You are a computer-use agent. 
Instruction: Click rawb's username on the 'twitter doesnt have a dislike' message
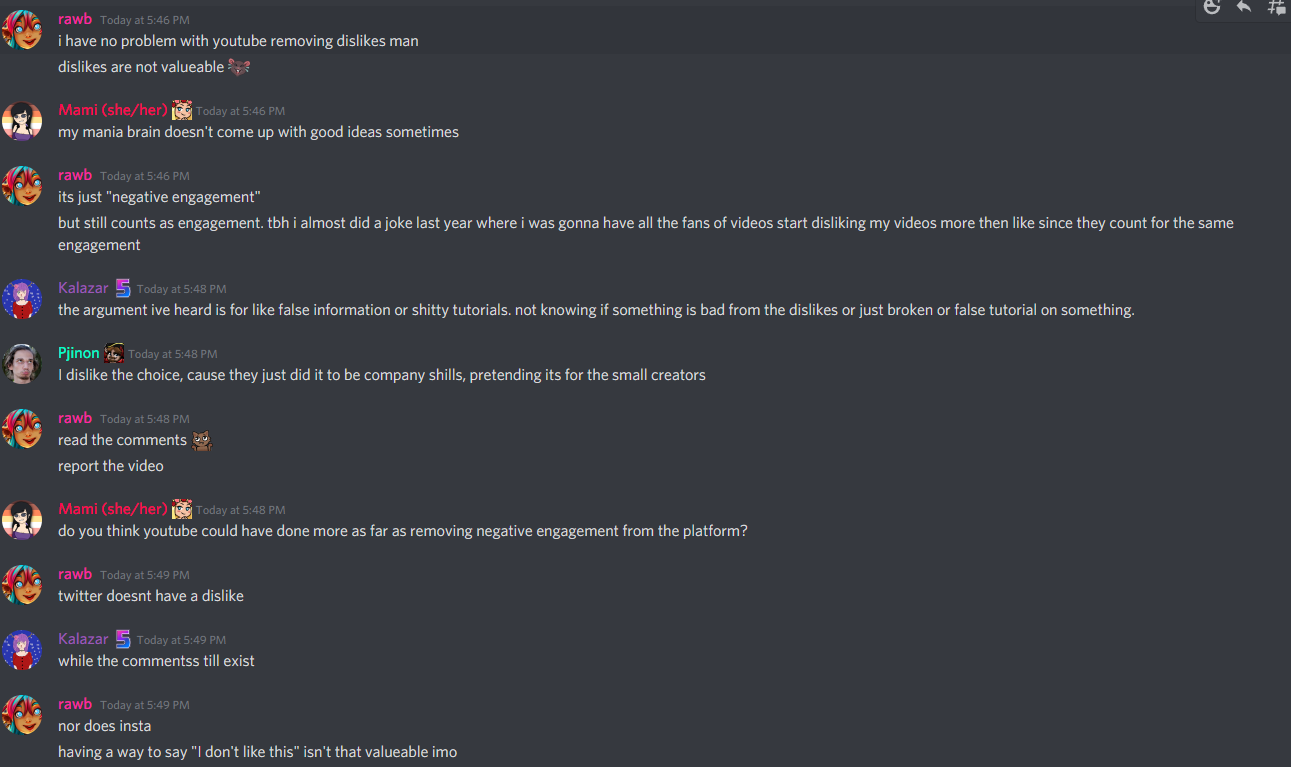coord(75,574)
